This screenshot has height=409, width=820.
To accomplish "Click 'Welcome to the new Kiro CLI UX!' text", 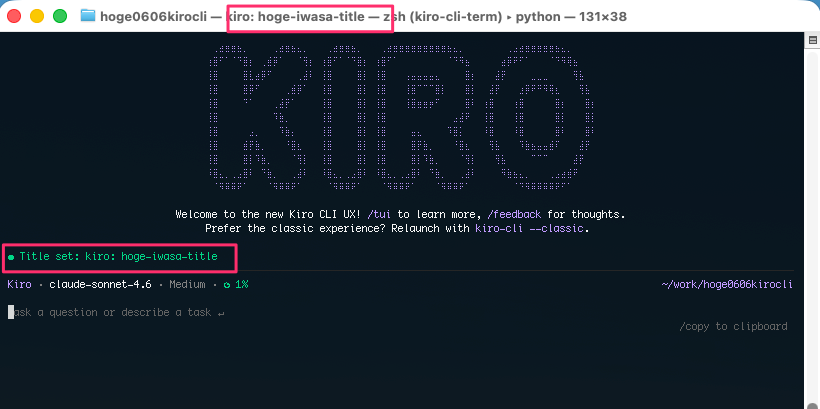I will (269, 214).
